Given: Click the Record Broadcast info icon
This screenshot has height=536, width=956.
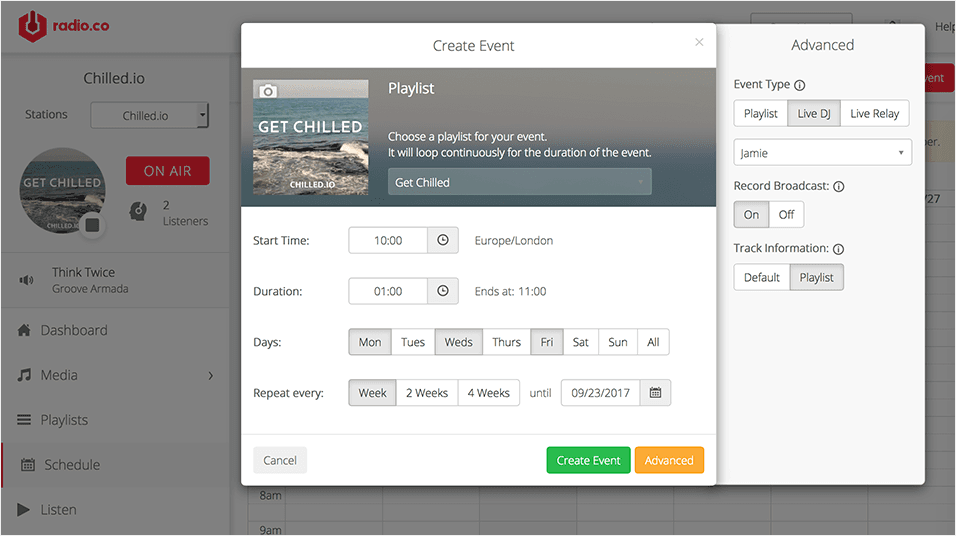Looking at the screenshot, I should (839, 187).
